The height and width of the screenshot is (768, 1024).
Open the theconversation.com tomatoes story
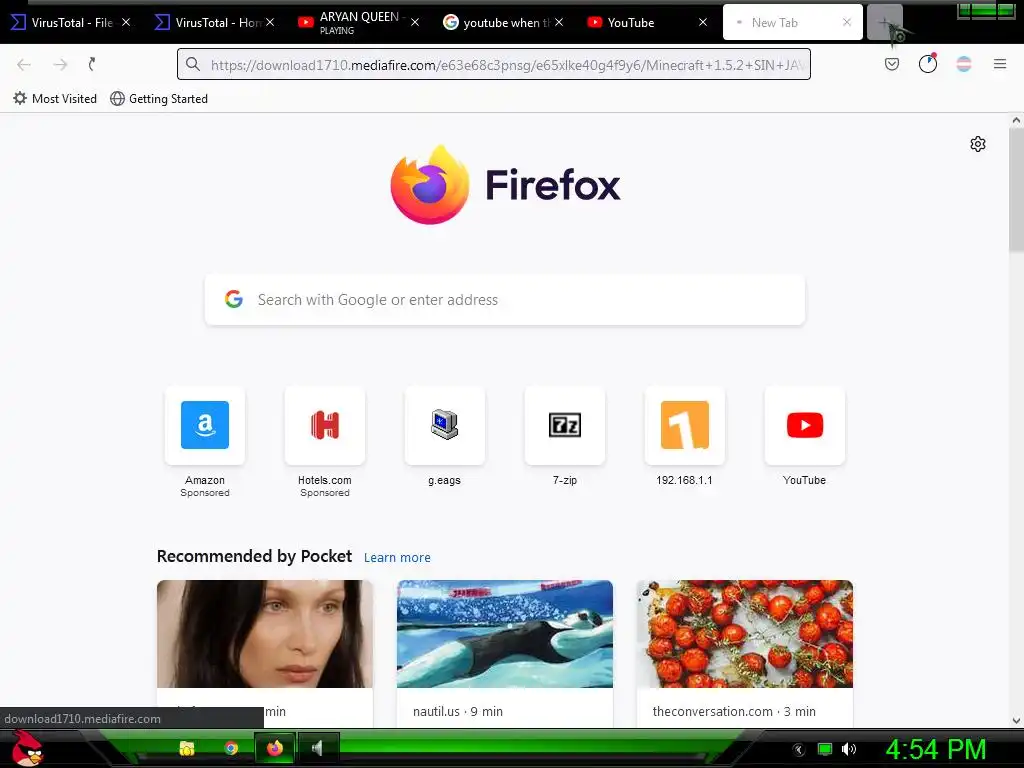744,633
